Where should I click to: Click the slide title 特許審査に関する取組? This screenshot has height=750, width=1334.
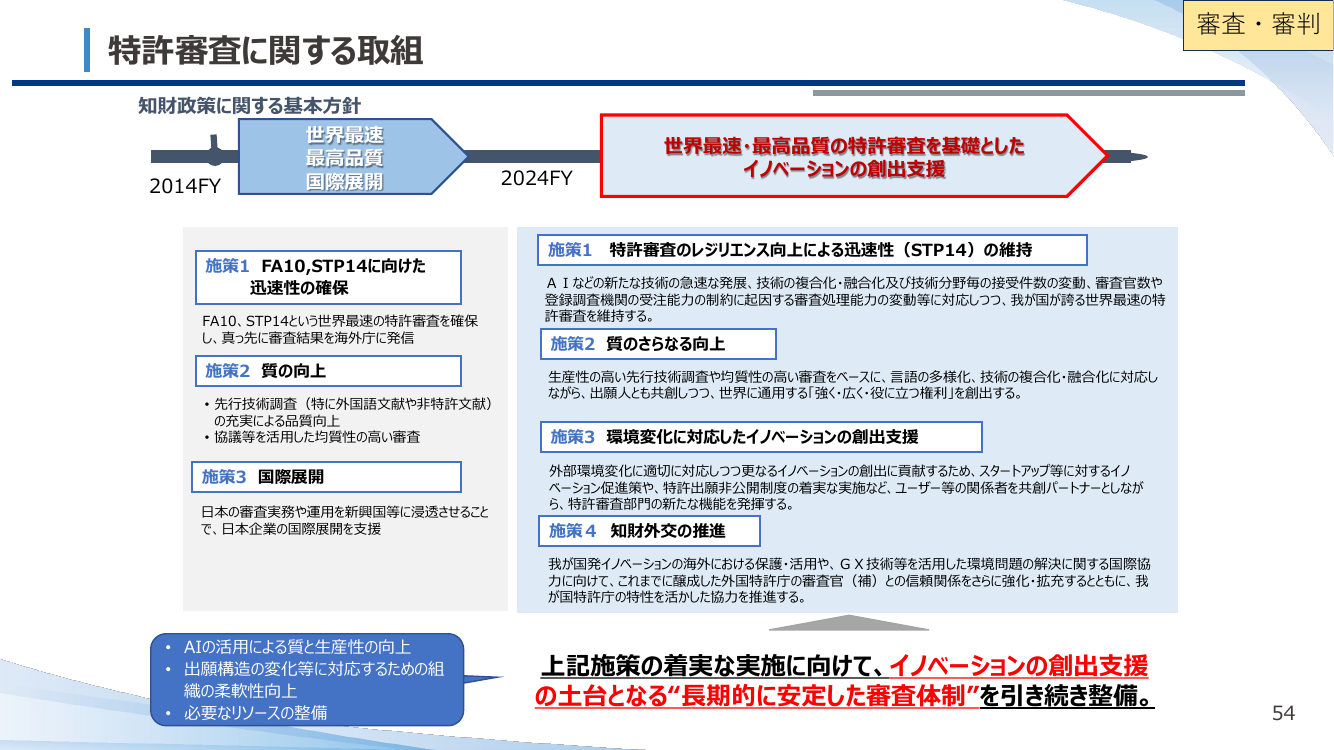click(x=265, y=50)
